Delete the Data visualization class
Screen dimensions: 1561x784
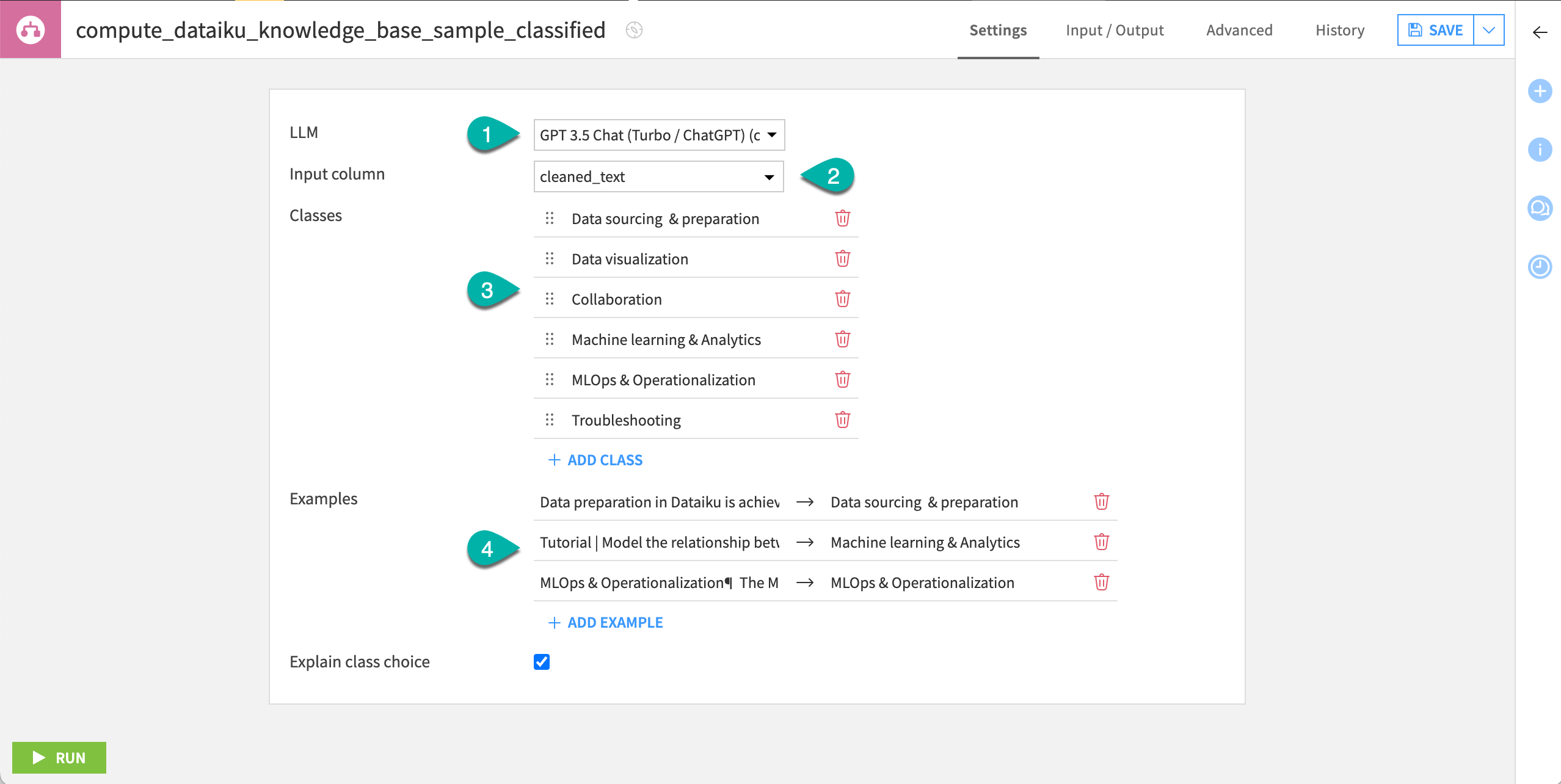pos(843,258)
